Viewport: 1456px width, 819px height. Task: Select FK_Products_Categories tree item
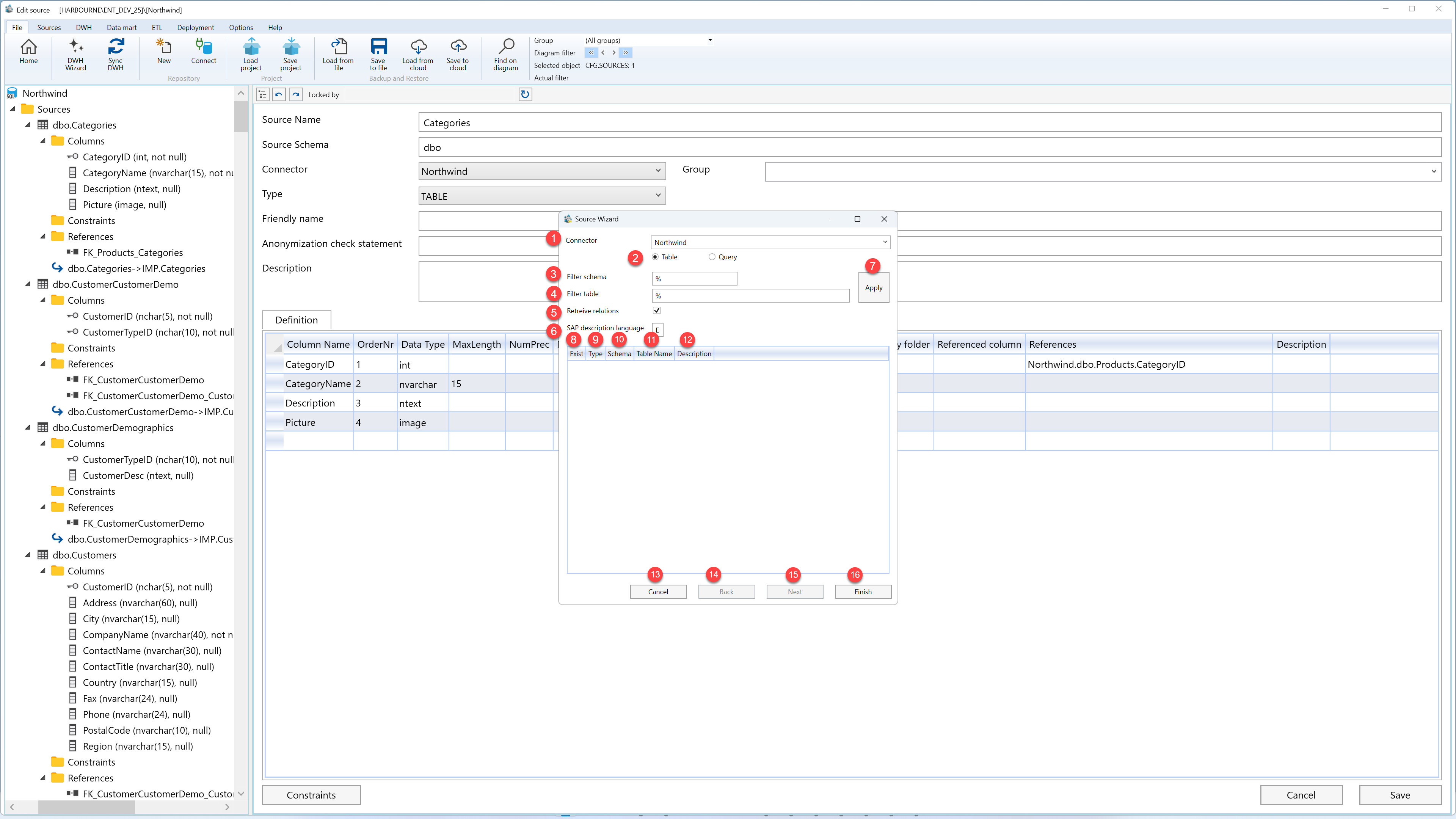pyautogui.click(x=133, y=252)
